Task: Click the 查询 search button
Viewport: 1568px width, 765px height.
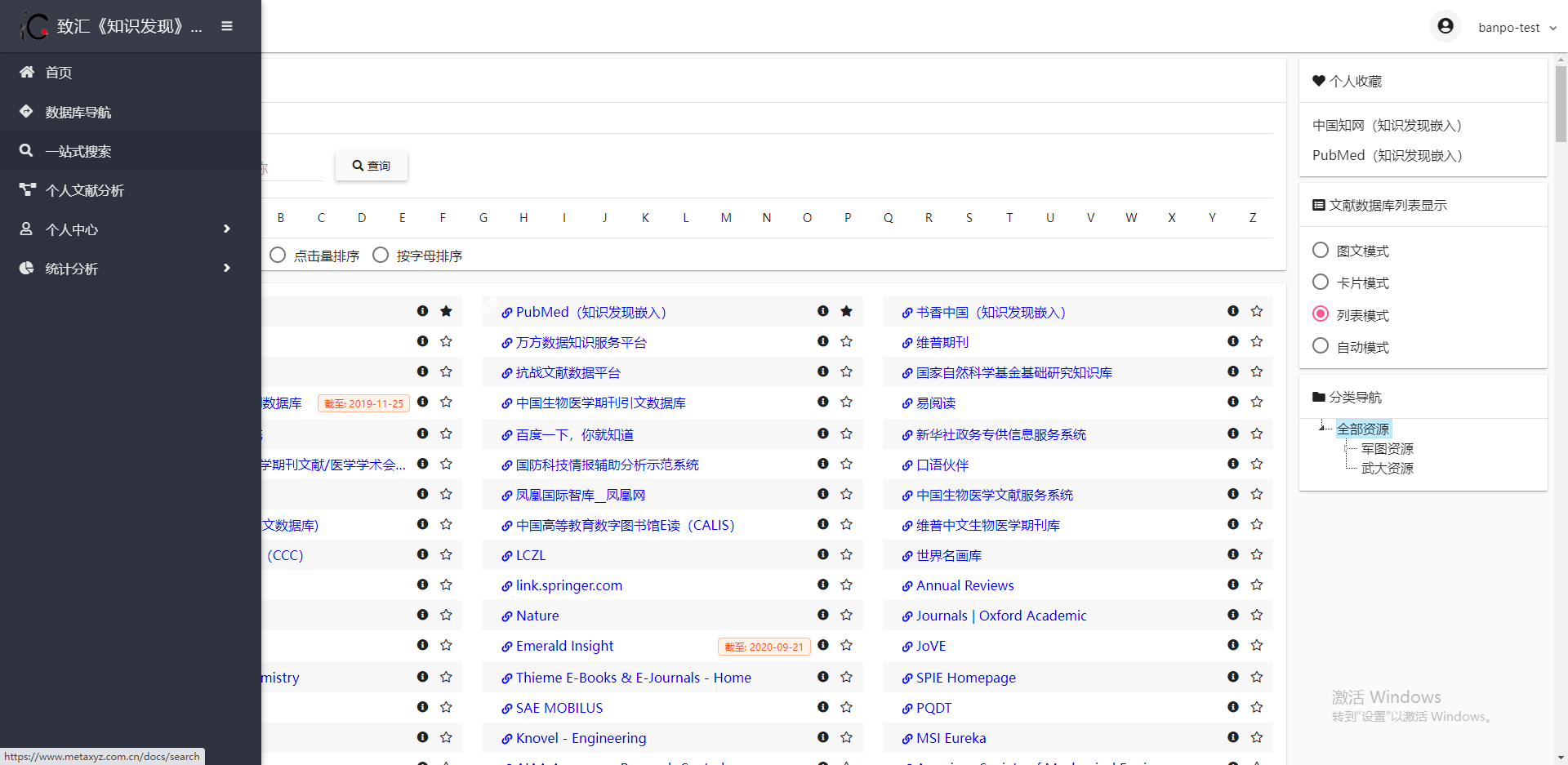Action: tap(372, 166)
